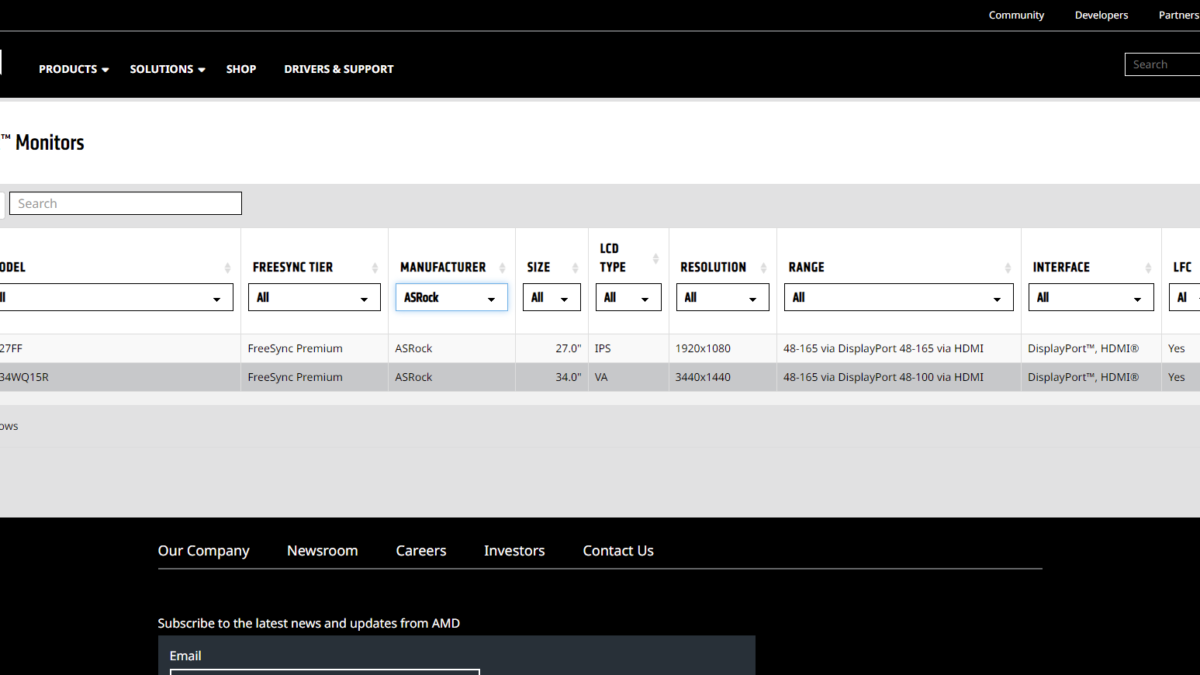
Task: Open the Community link
Action: pos(1016,15)
